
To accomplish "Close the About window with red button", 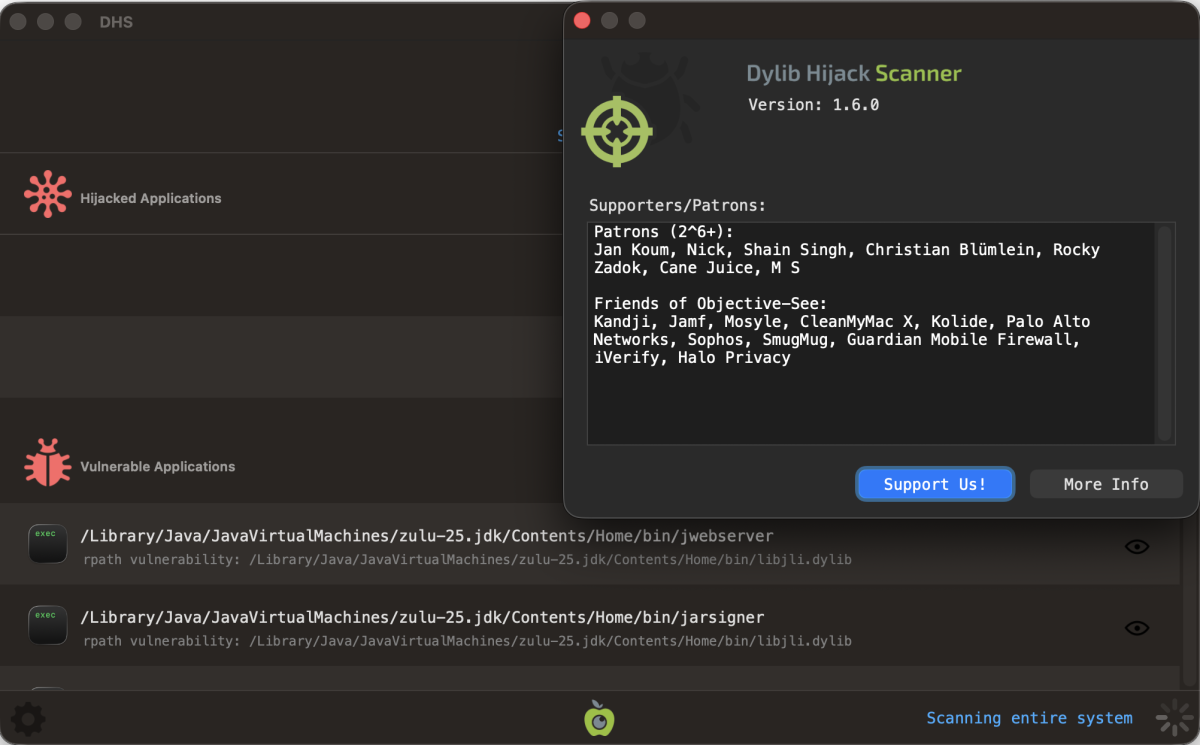I will (582, 20).
